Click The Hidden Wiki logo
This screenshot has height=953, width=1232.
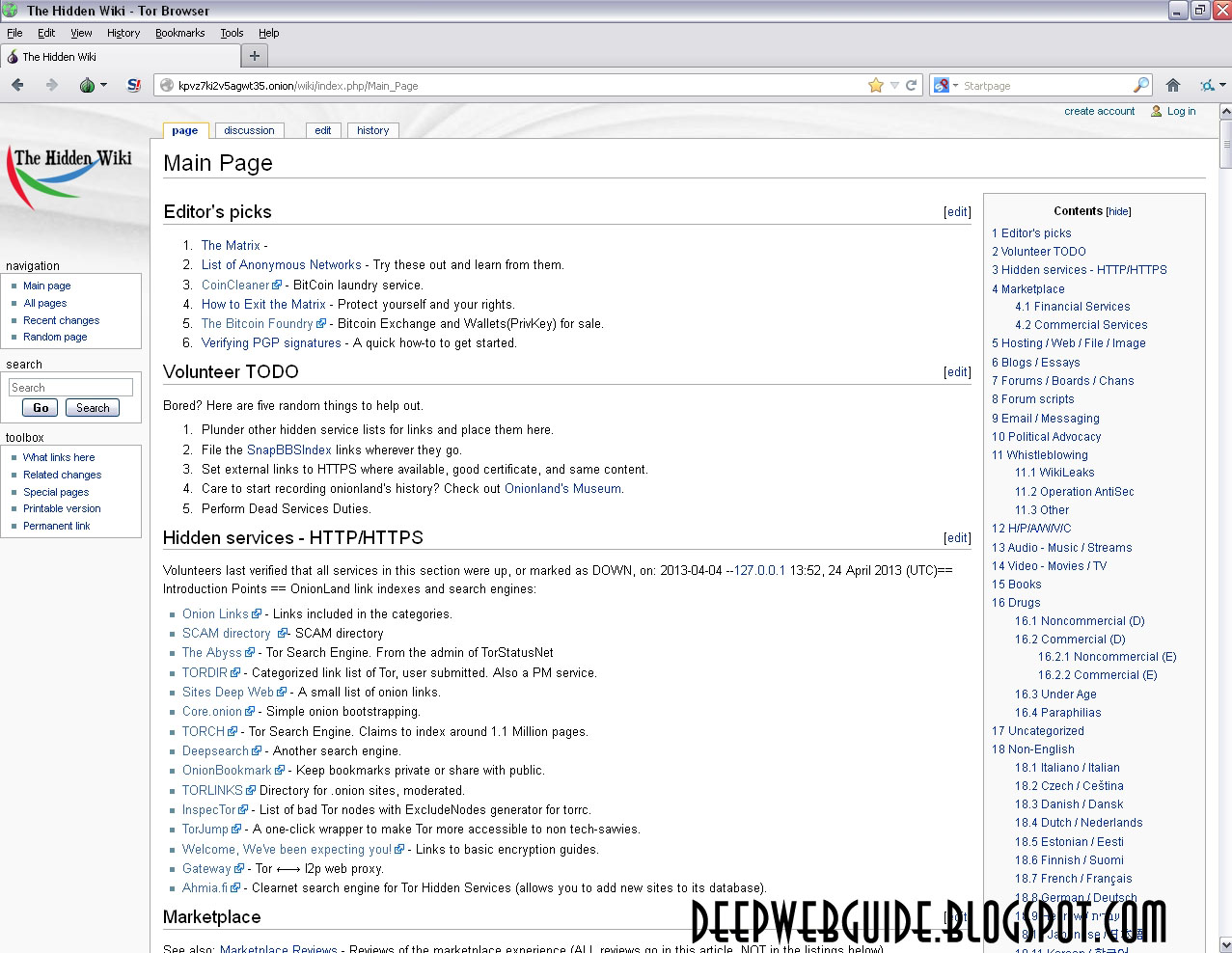pos(71,178)
